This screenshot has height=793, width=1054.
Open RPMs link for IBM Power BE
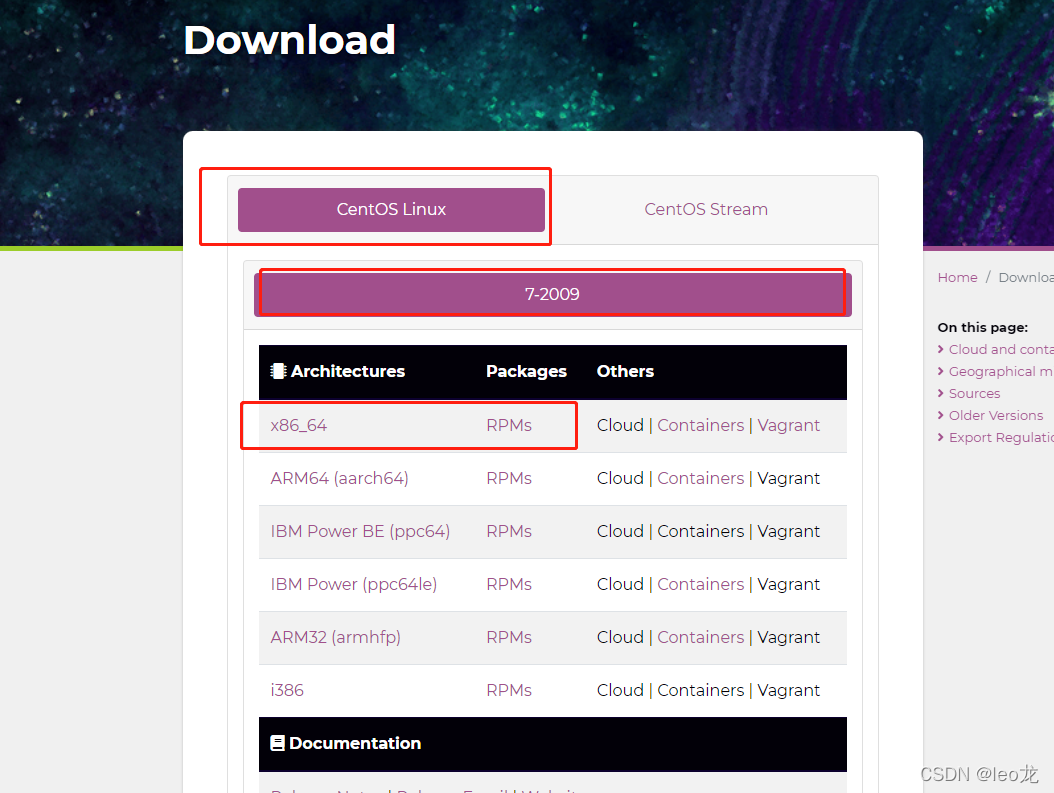tap(509, 532)
